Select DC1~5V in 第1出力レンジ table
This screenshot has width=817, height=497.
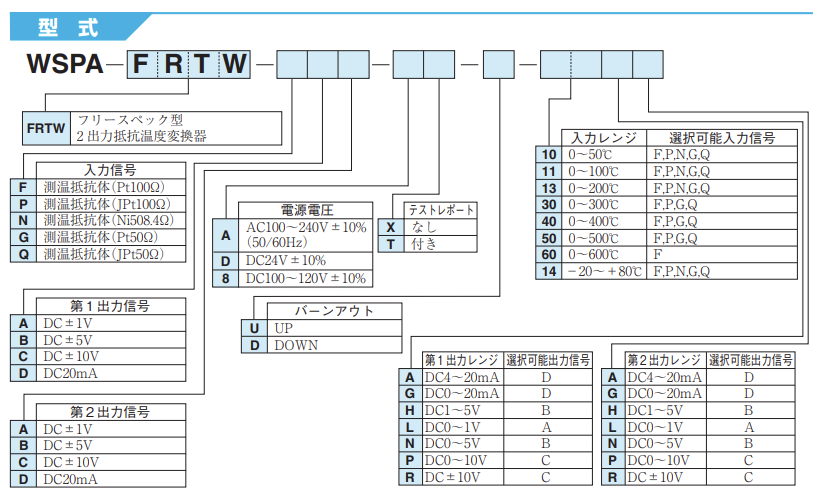tap(463, 410)
